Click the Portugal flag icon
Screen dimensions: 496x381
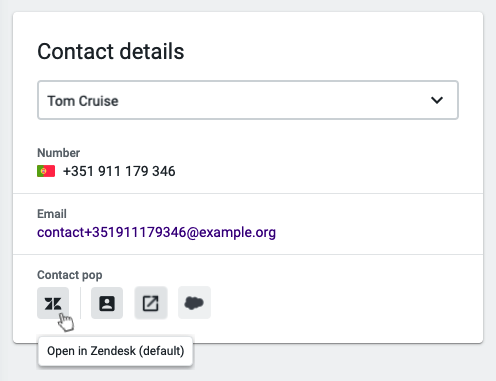[x=46, y=171]
